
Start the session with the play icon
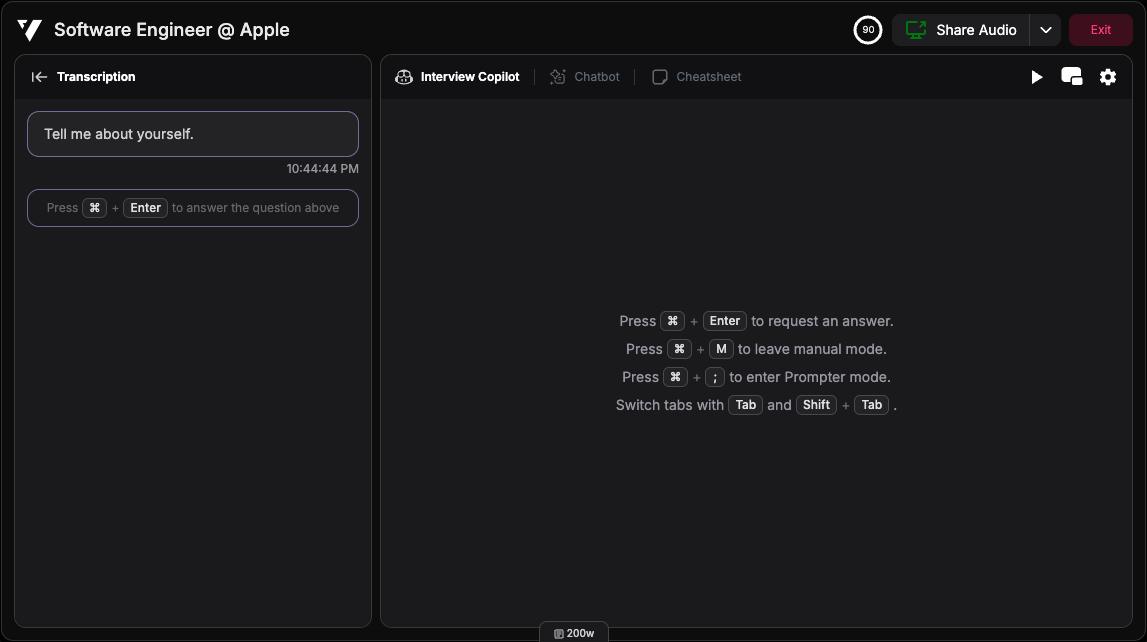(1037, 76)
